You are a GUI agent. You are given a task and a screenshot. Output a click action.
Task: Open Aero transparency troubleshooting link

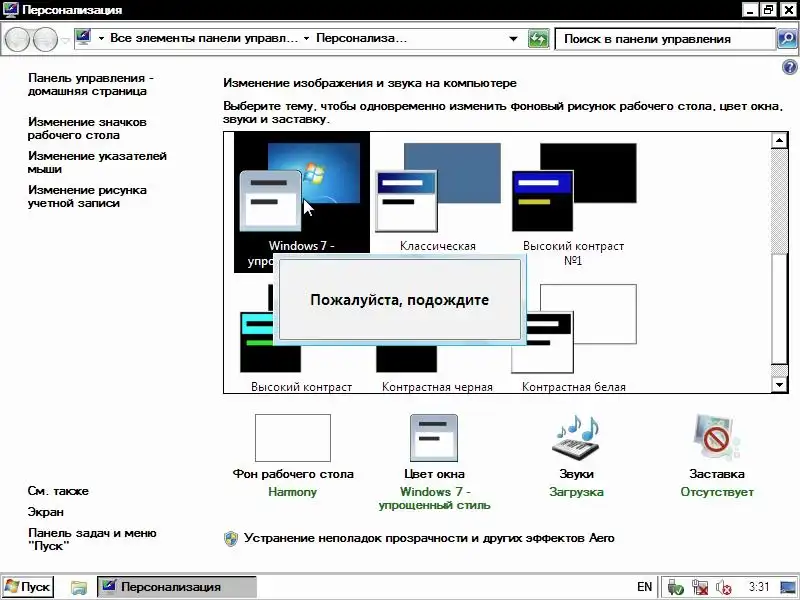tap(429, 538)
